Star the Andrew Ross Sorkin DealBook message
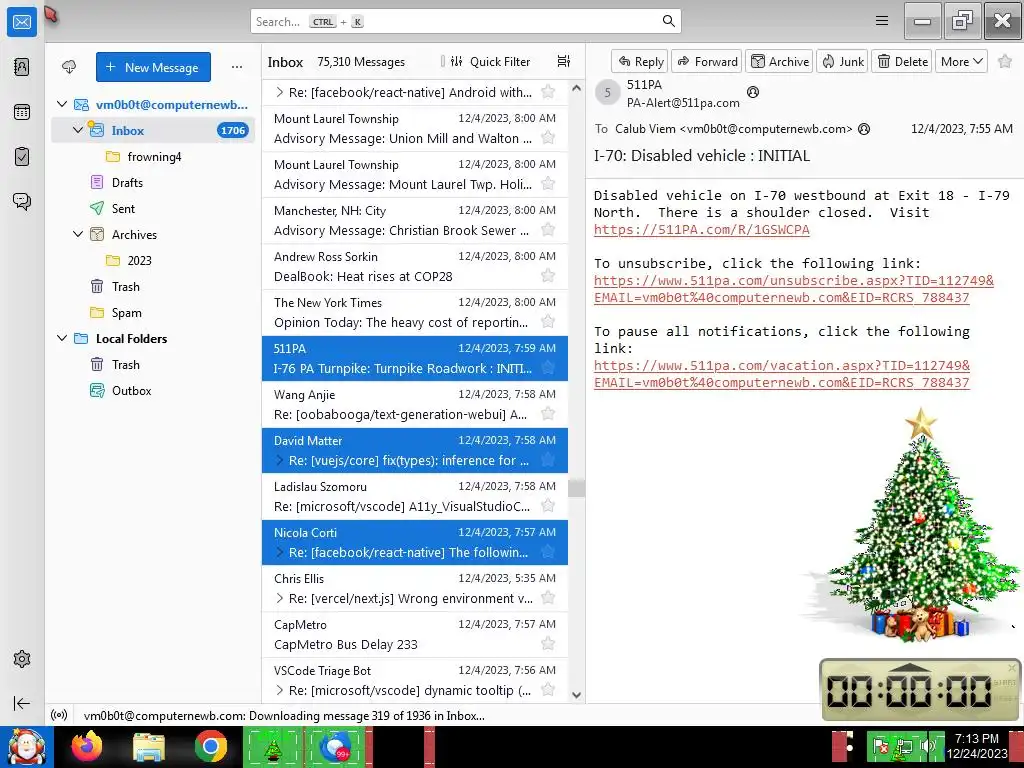Viewport: 1024px width, 768px height. (548, 276)
